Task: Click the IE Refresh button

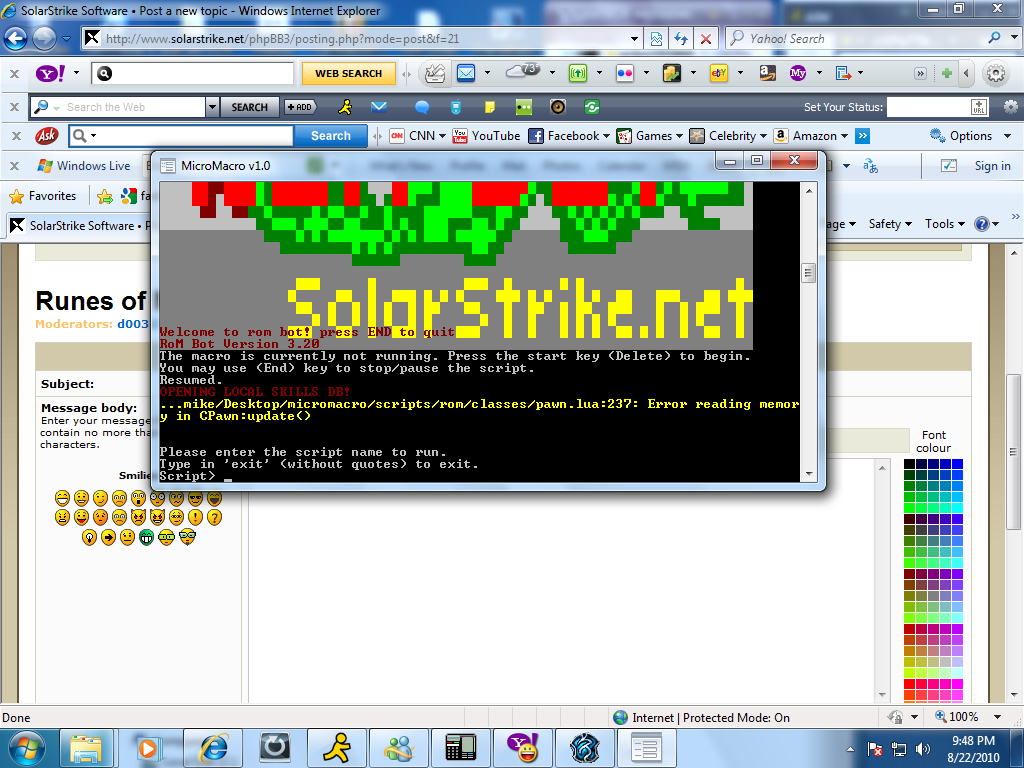Action: pos(681,39)
